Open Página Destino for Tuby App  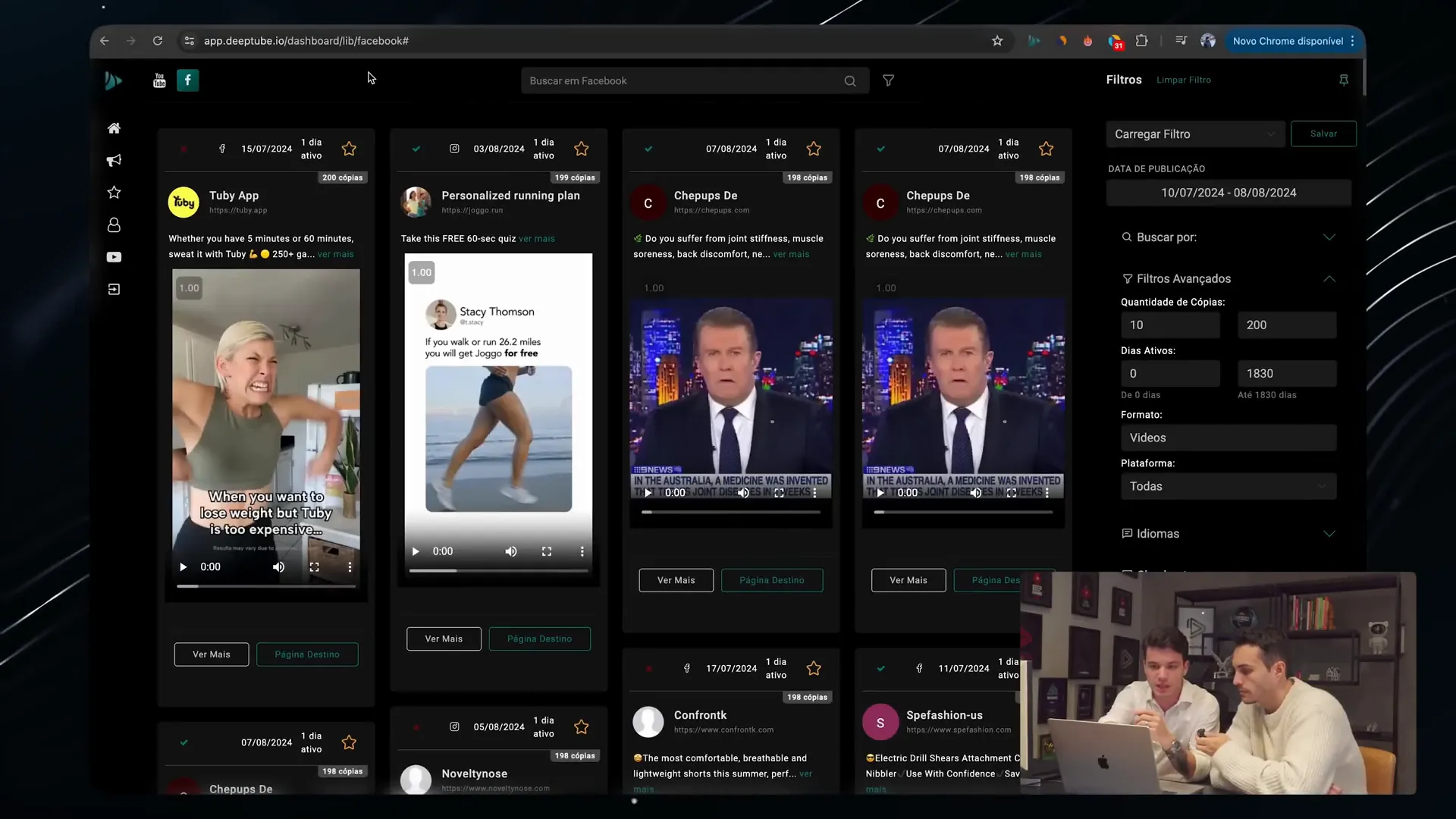point(307,654)
